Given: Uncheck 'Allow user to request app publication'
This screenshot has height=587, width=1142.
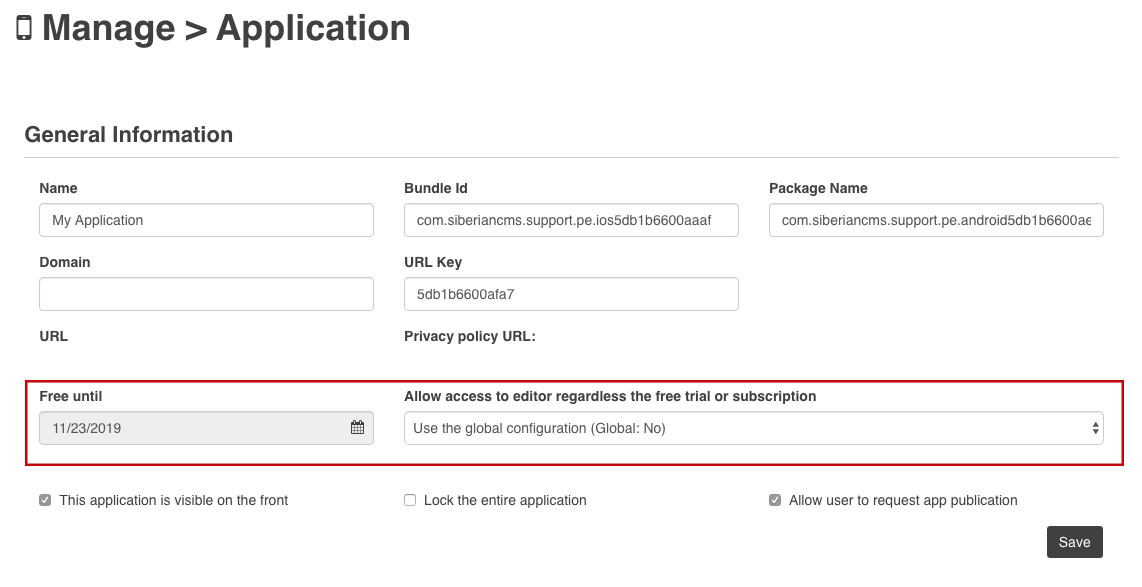Looking at the screenshot, I should pyautogui.click(x=775, y=500).
